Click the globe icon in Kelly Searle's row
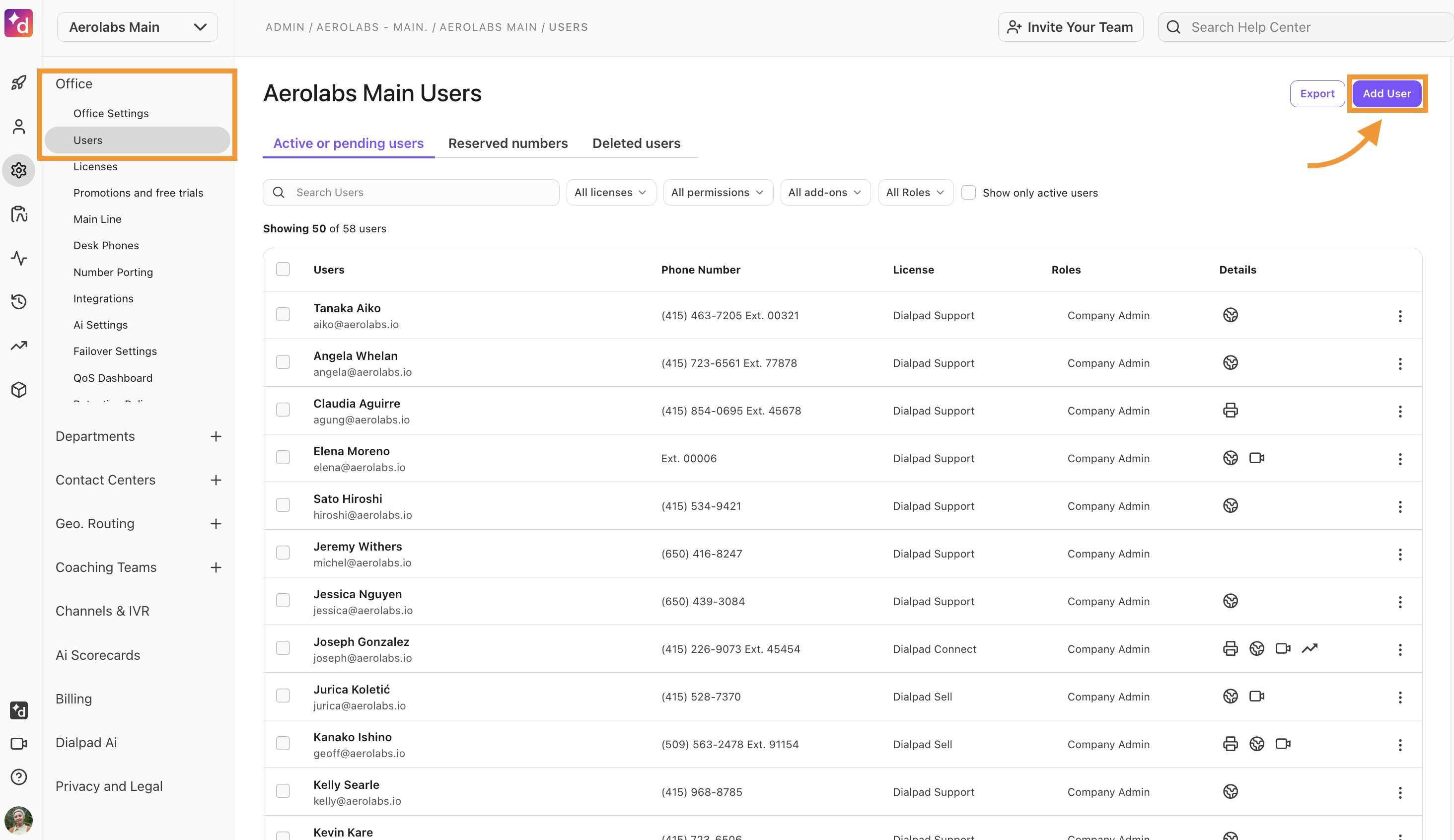 coord(1230,791)
